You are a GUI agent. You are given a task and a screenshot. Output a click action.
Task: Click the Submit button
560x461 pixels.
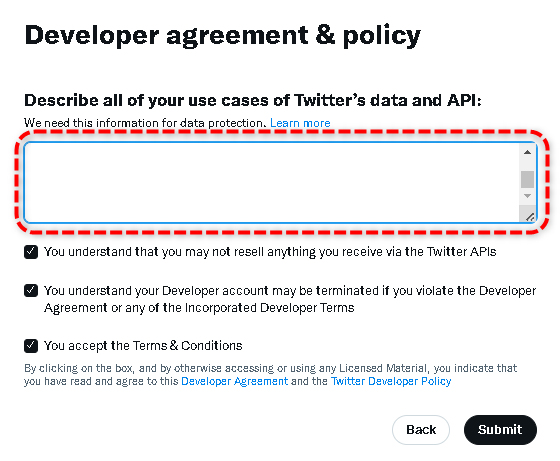tap(500, 430)
